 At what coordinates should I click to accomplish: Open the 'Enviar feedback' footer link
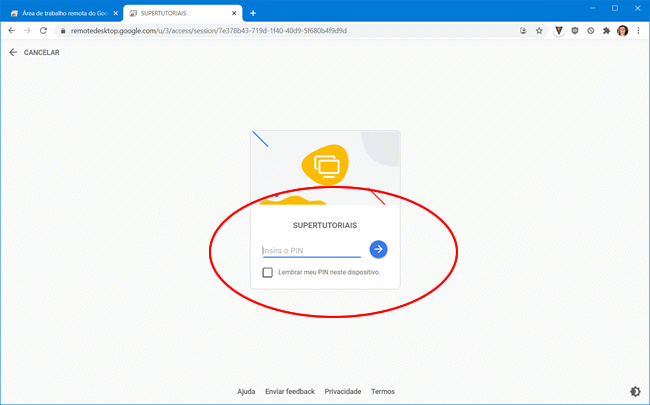[x=290, y=391]
